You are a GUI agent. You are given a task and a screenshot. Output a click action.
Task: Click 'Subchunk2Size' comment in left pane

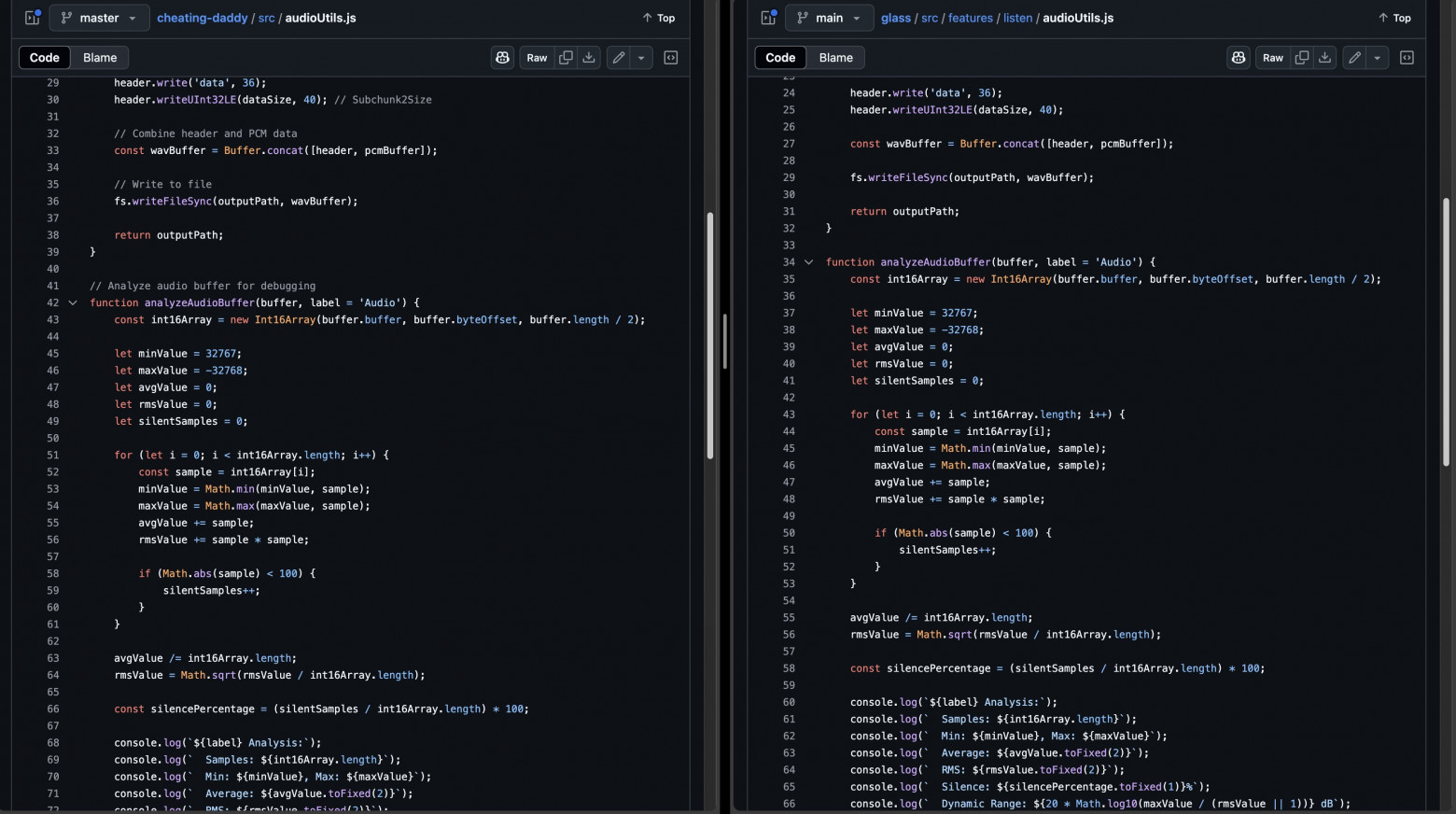(383, 100)
